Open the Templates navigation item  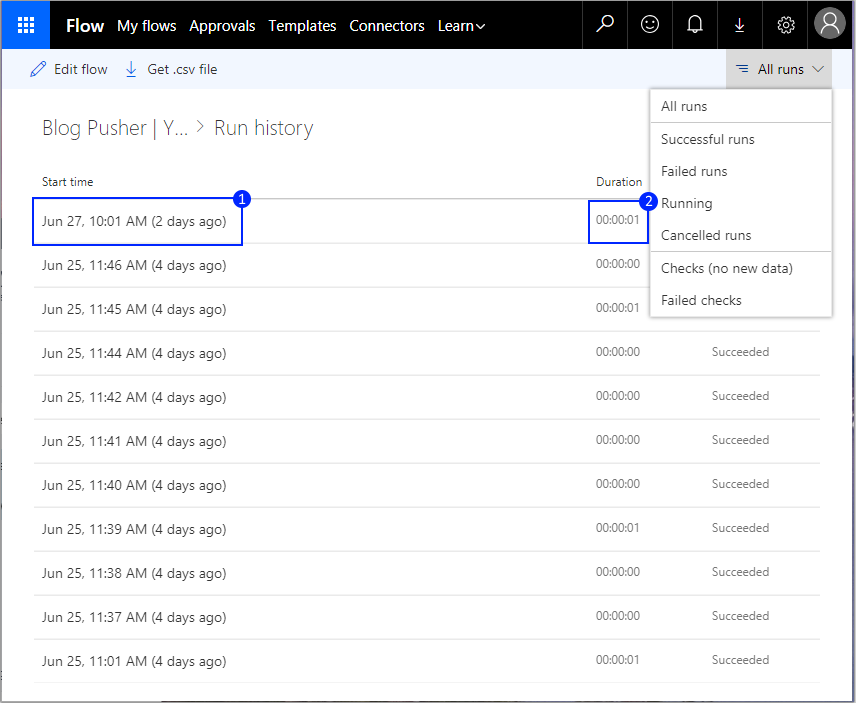pyautogui.click(x=302, y=26)
